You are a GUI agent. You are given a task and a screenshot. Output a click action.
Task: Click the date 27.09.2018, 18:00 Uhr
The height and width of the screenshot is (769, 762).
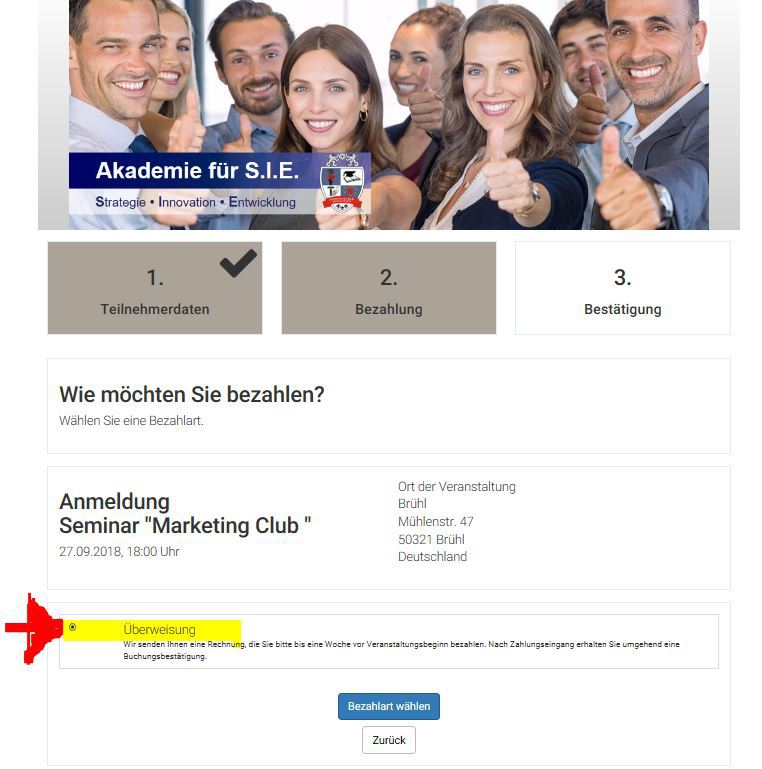pos(119,551)
